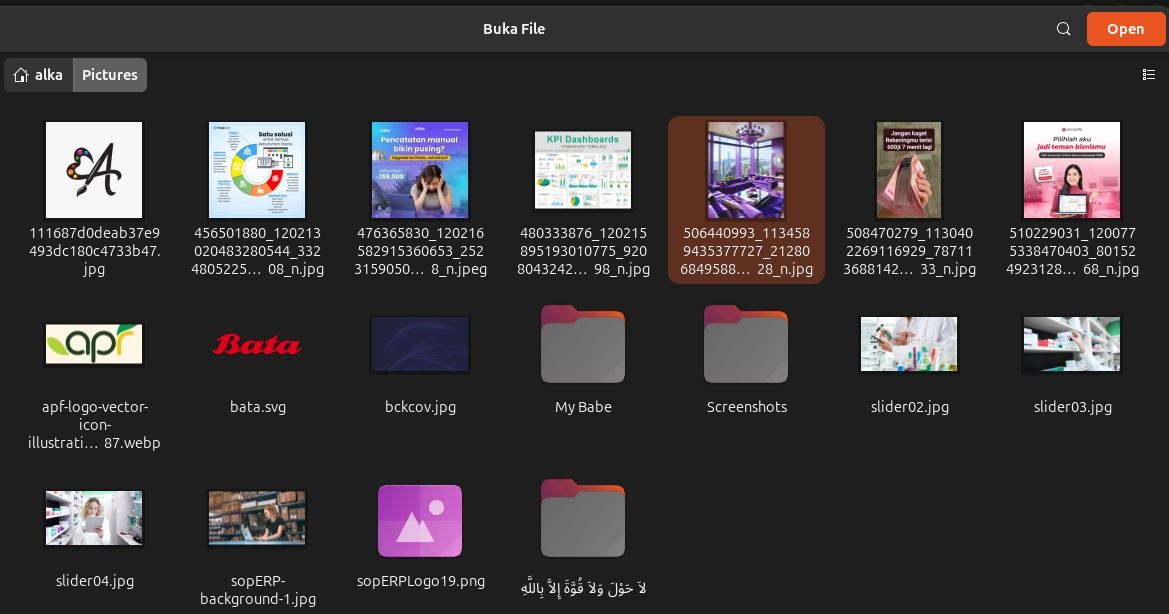Switch to list view icon
This screenshot has height=614, width=1169.
coord(1148,75)
